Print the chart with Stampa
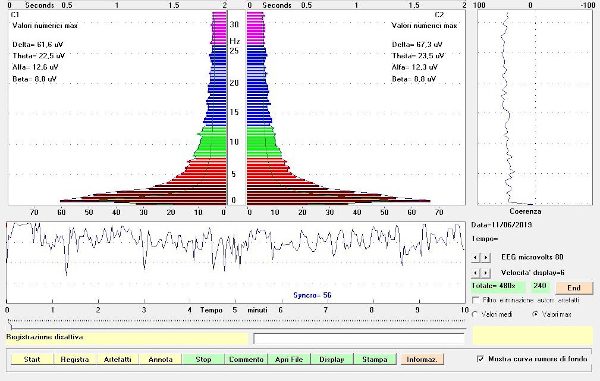 (x=375, y=359)
